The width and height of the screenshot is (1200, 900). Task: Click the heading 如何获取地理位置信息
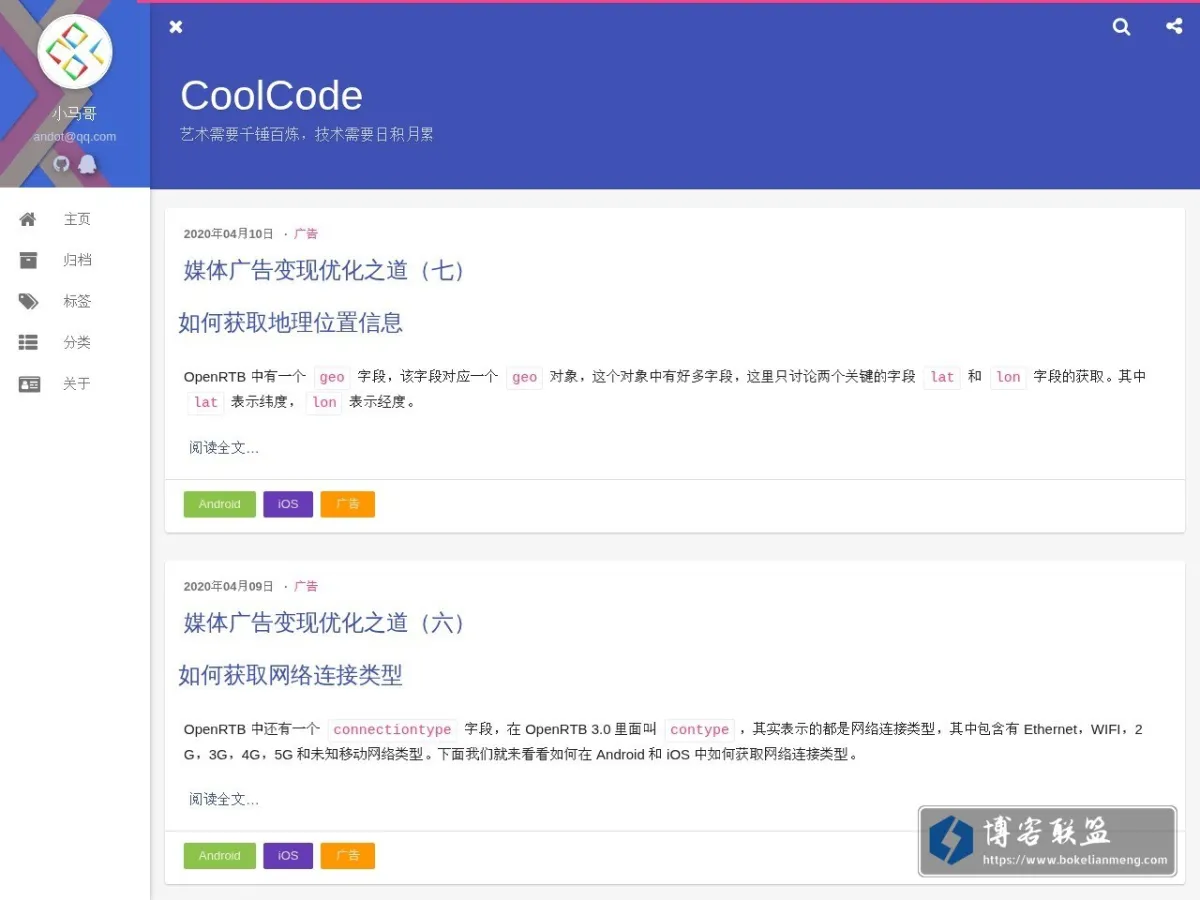291,323
